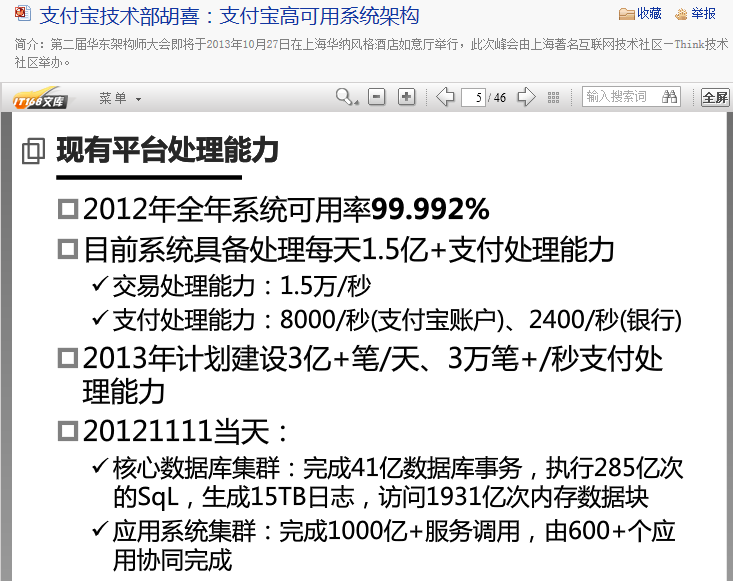733x581 pixels.
Task: Click the 全屏 fullscreen button
Action: [715, 97]
